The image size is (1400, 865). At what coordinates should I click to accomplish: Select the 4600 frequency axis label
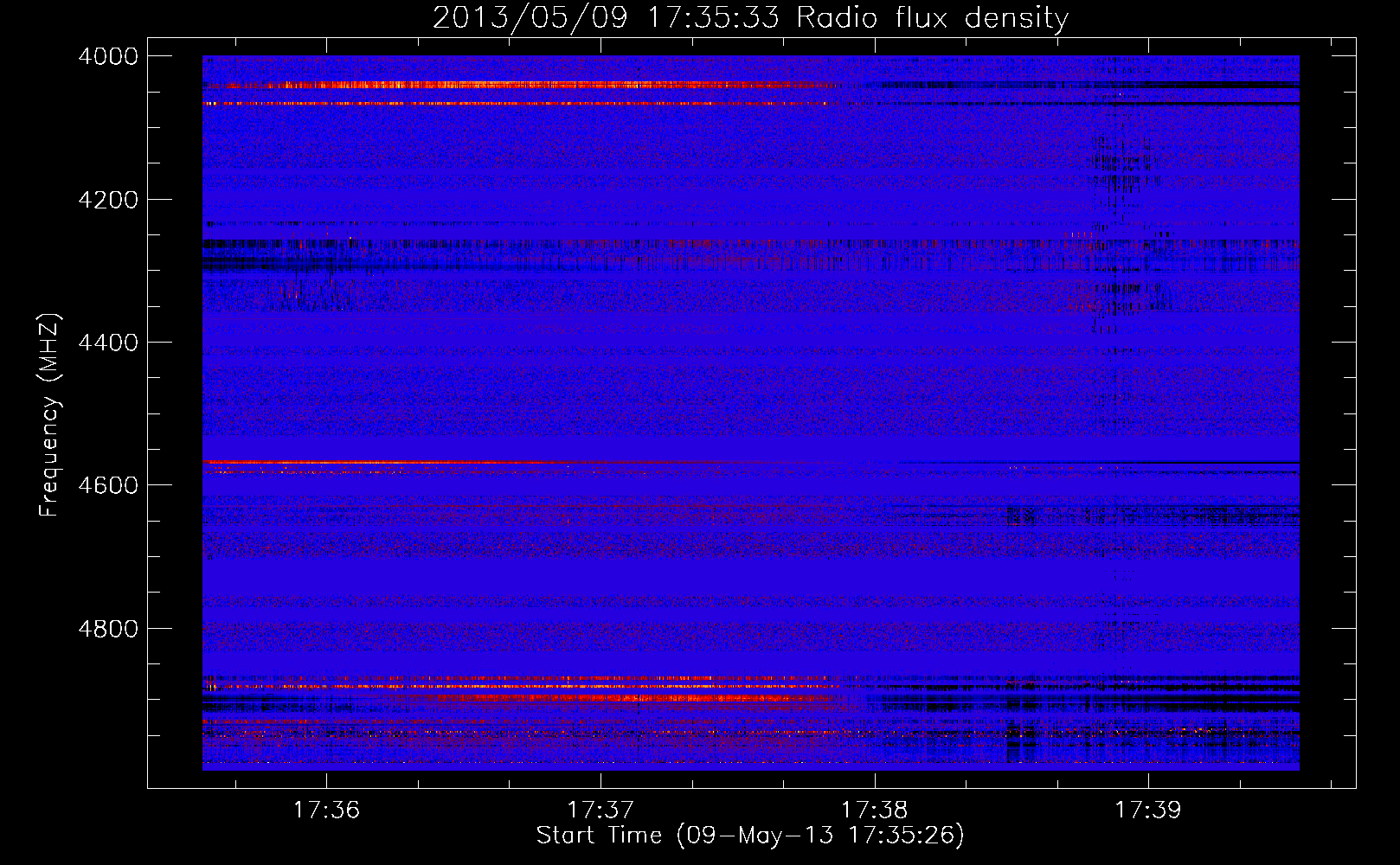pos(108,485)
